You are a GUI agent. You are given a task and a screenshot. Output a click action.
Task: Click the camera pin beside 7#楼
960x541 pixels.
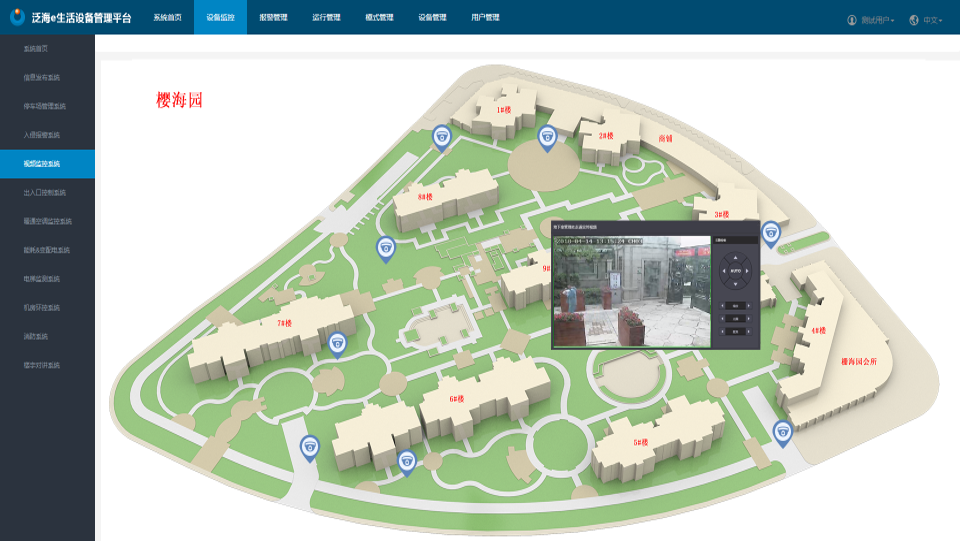coord(338,344)
